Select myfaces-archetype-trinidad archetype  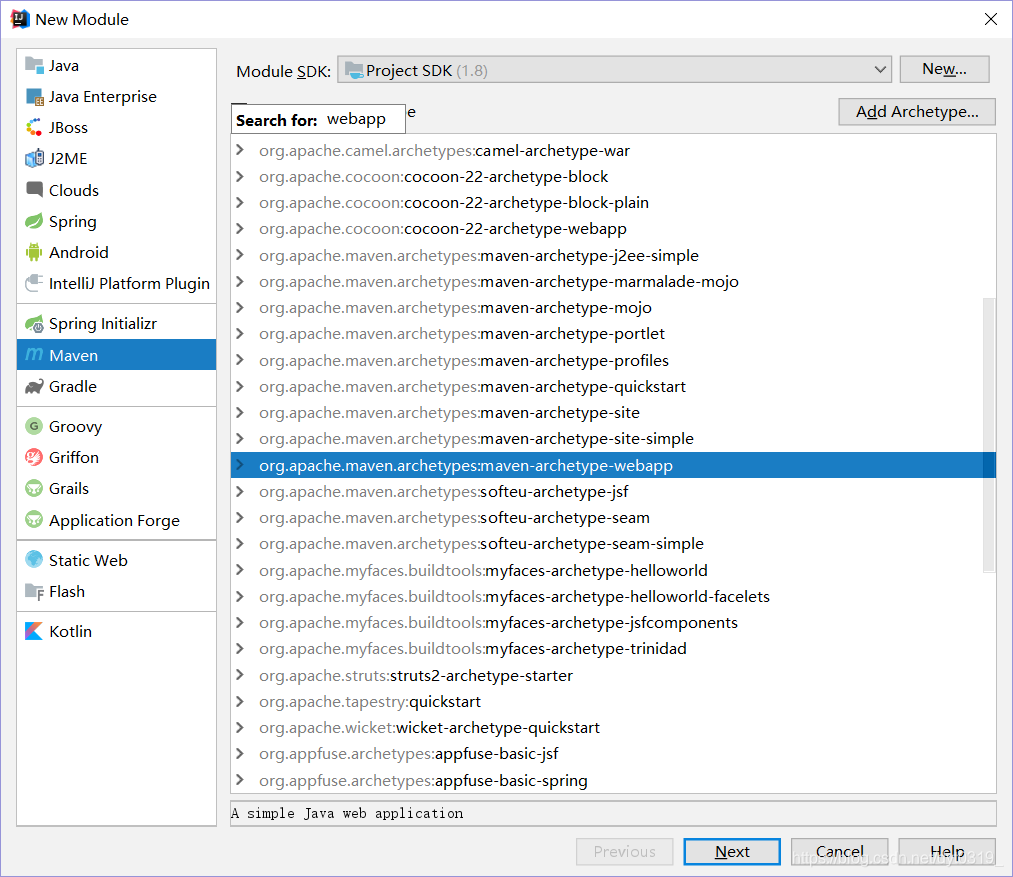[472, 649]
